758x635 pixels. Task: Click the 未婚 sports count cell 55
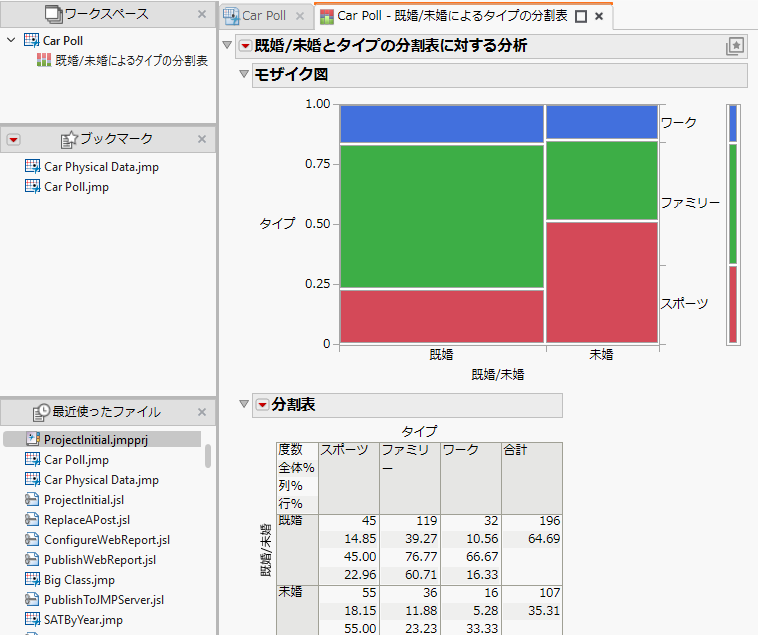tap(349, 592)
